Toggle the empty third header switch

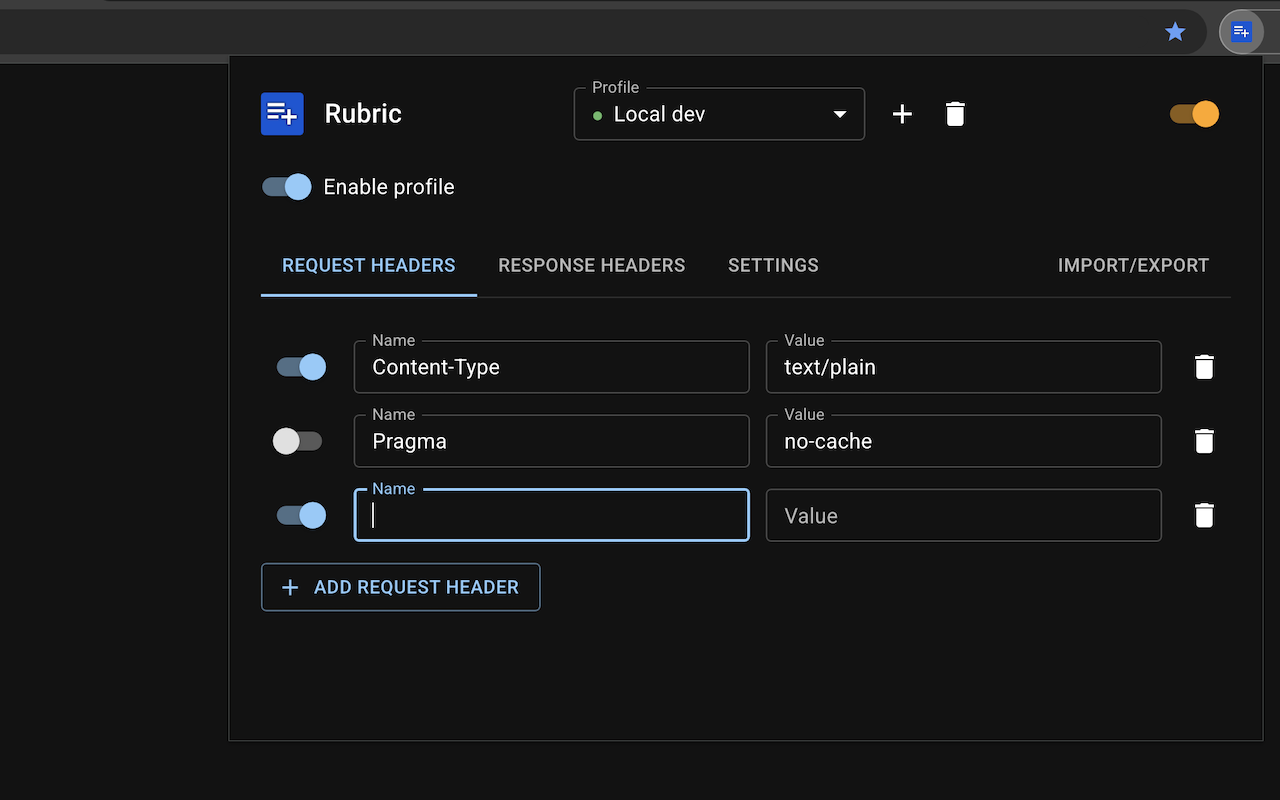click(302, 515)
